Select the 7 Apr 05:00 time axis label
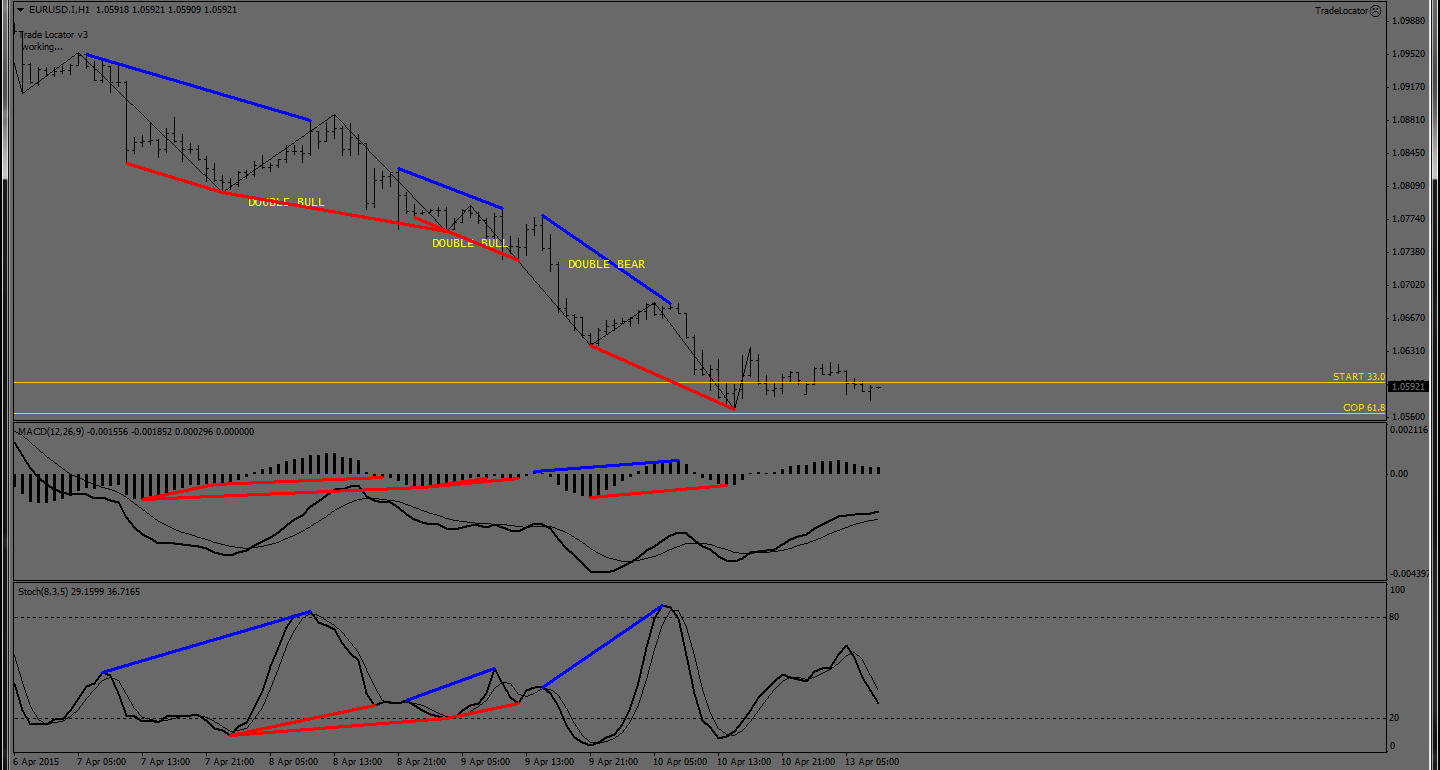 (101, 761)
